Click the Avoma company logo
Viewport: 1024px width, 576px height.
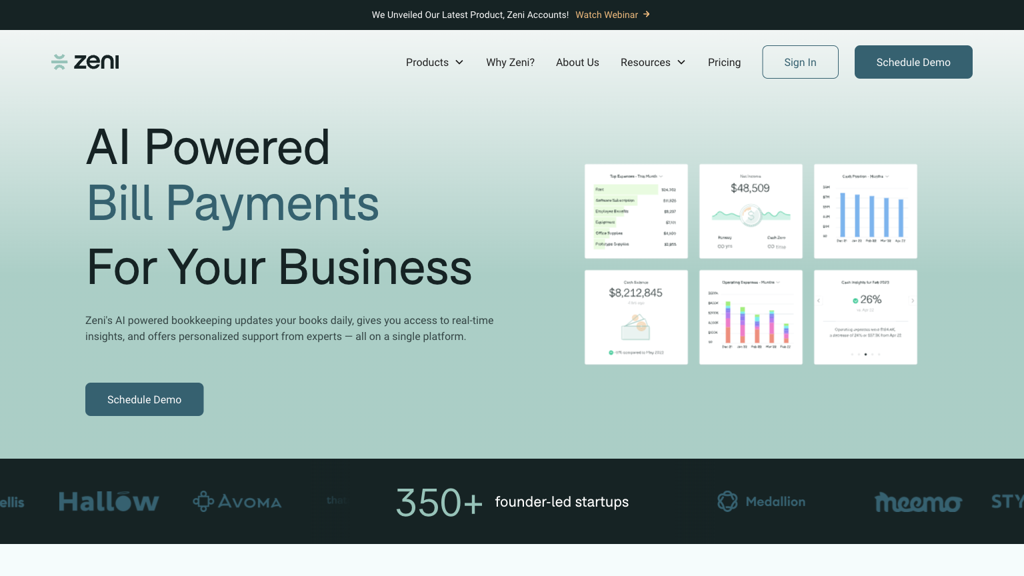coord(237,502)
